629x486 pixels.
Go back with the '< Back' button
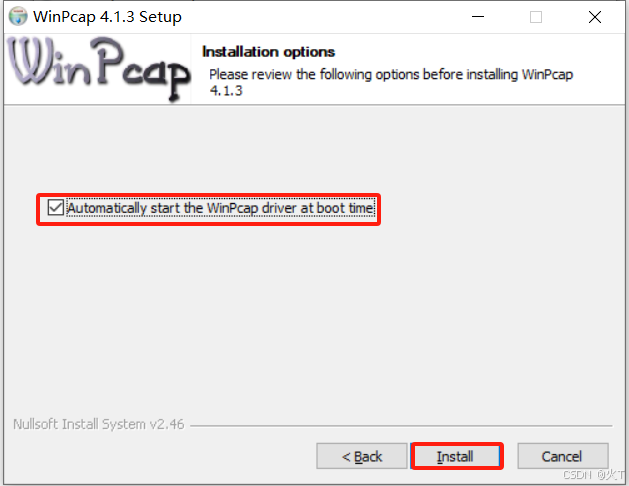tap(362, 456)
